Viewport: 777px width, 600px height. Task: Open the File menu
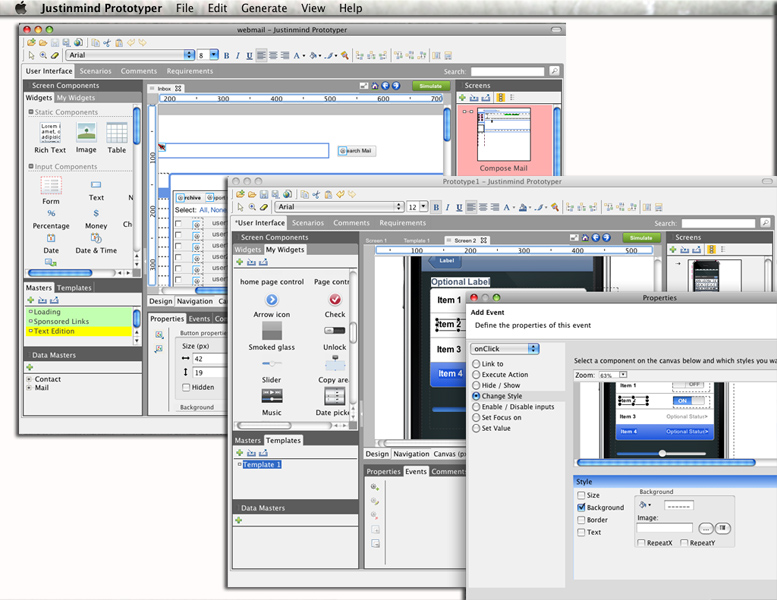pyautogui.click(x=185, y=8)
